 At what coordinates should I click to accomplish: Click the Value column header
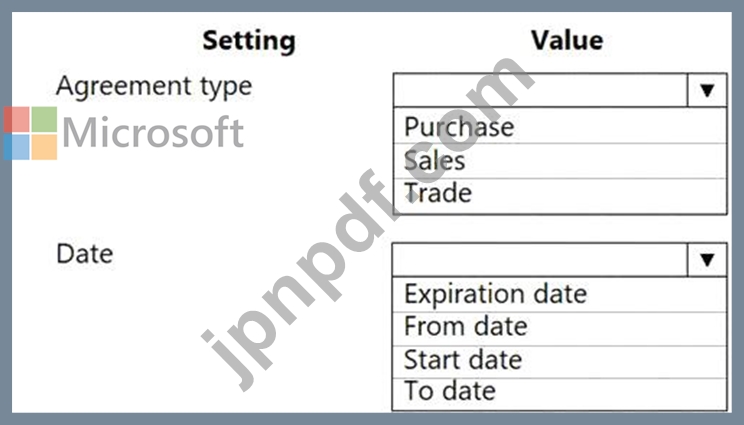[x=567, y=41]
